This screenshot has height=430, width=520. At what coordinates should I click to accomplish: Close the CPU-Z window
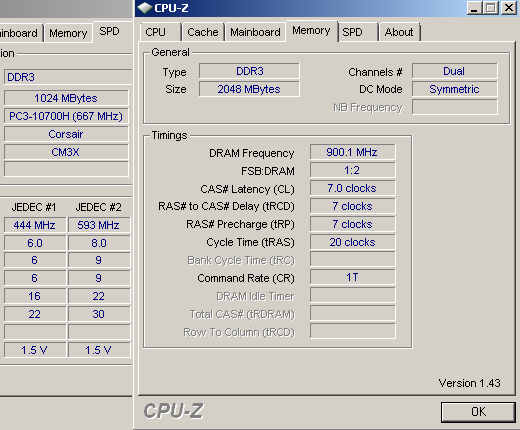[x=509, y=8]
